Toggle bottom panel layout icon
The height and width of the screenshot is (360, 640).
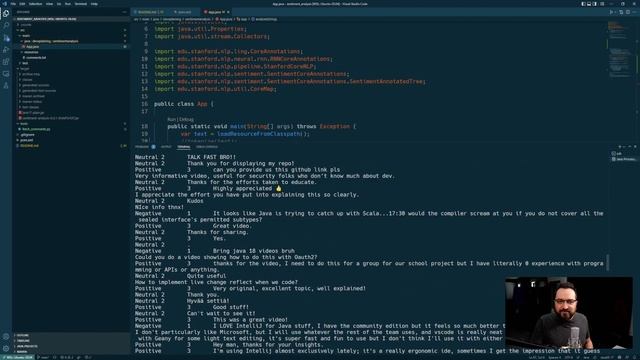click(x=589, y=4)
